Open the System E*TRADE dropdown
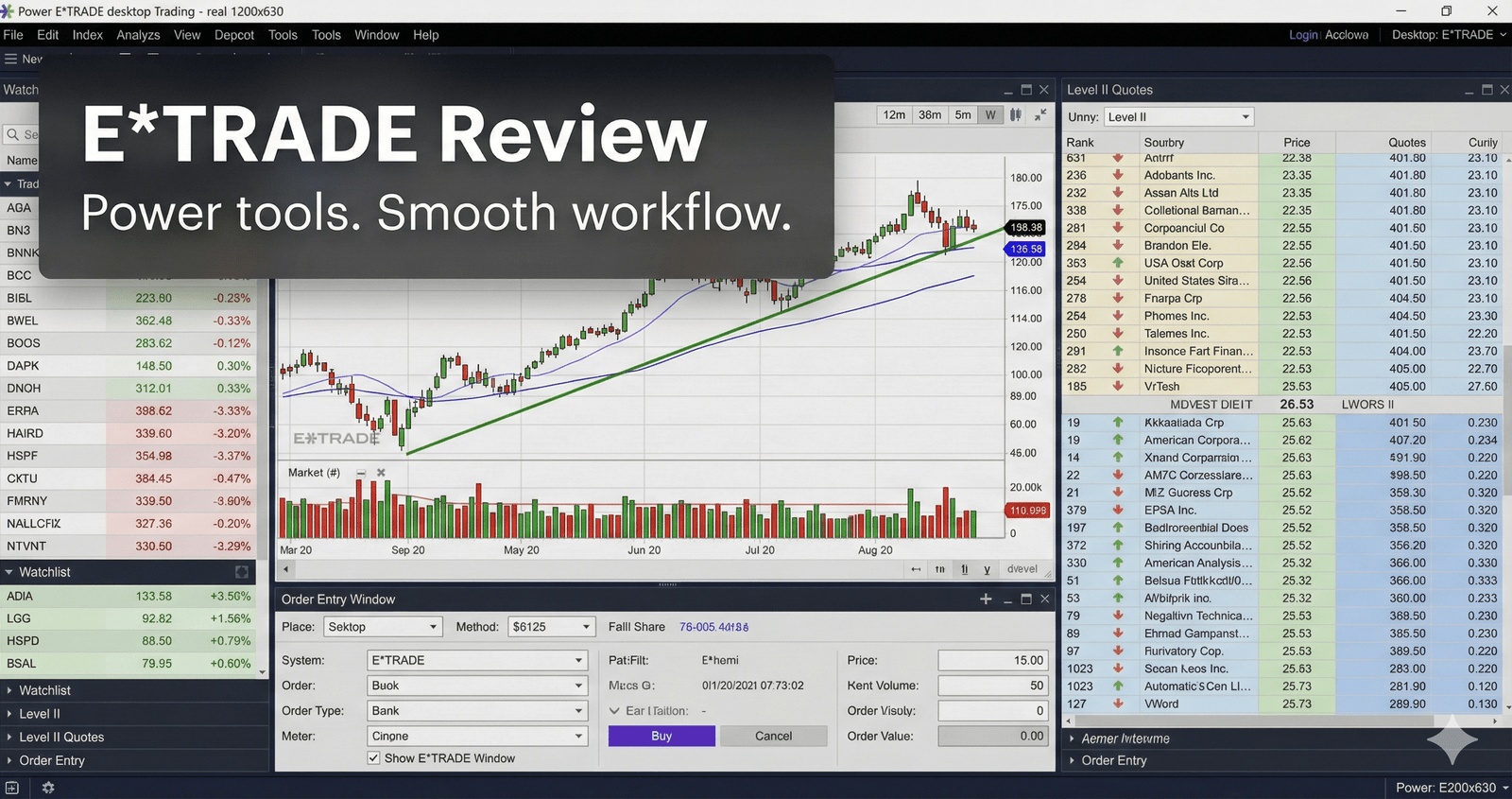1512x799 pixels. [477, 660]
